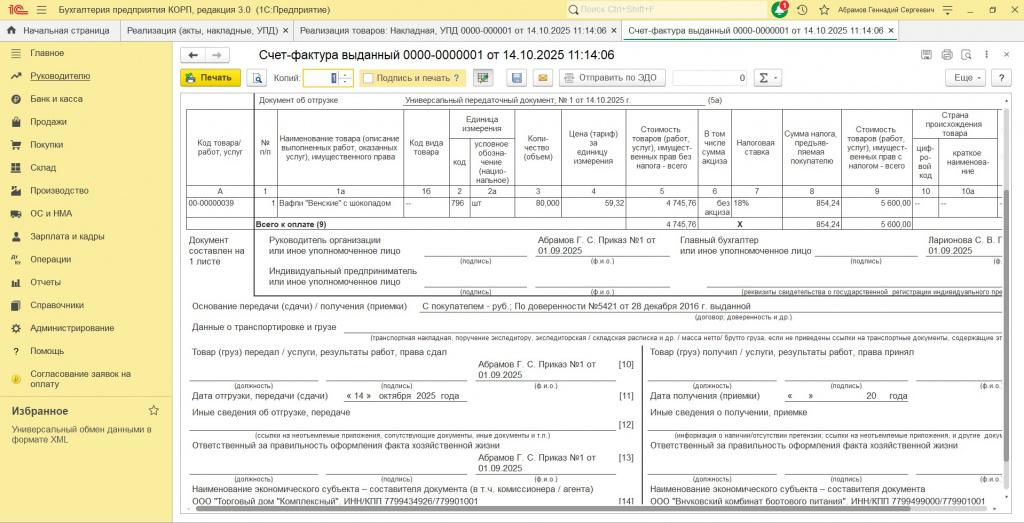Image resolution: width=1024 pixels, height=523 pixels.
Task: Open Согласование заявок на оплату section
Action: click(x=80, y=379)
